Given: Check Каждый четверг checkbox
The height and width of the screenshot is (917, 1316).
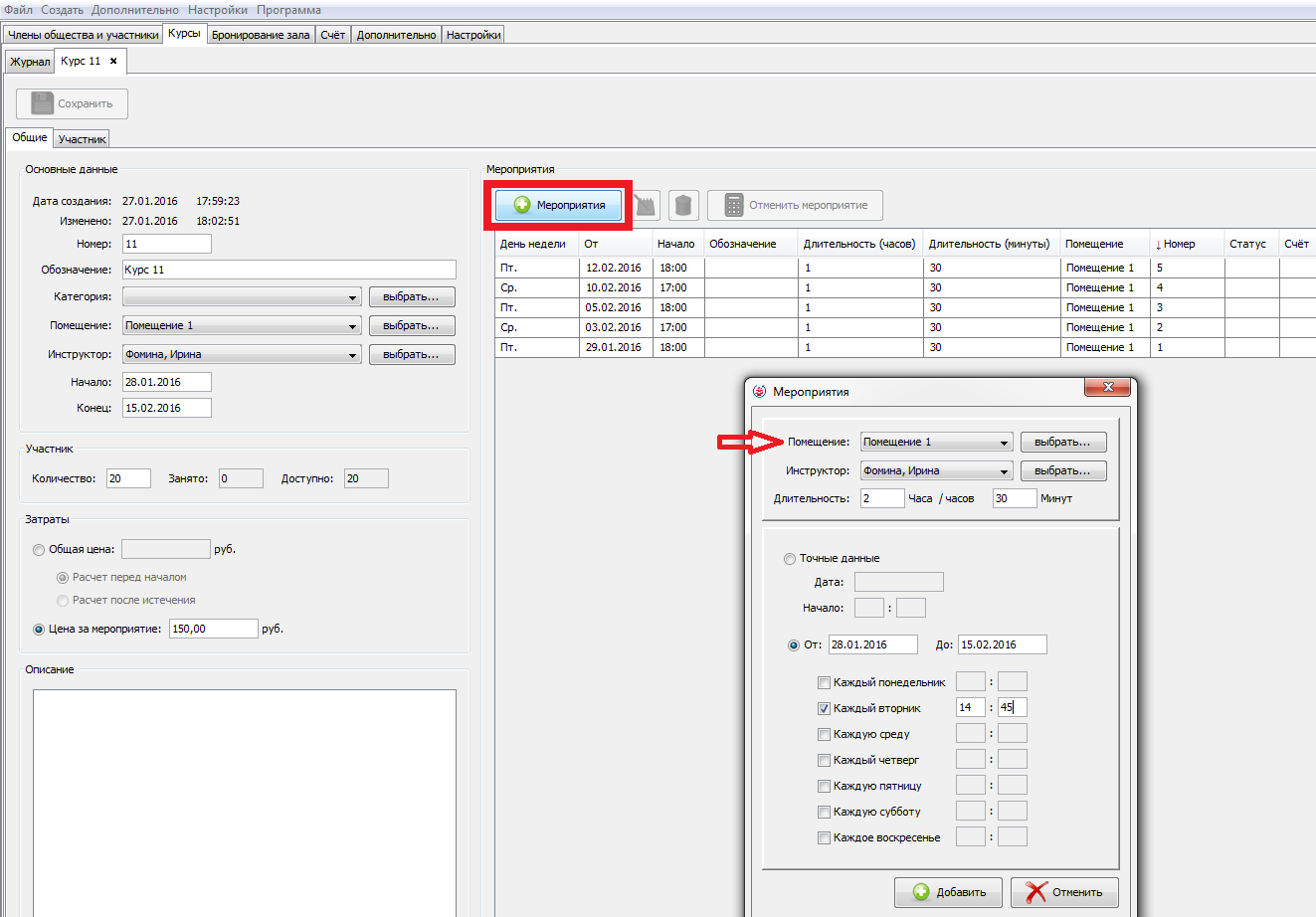Looking at the screenshot, I should coord(824,760).
